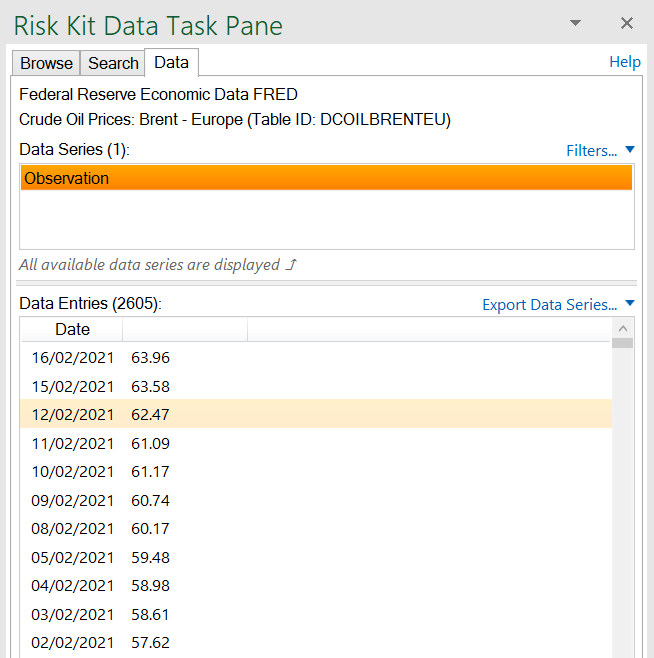Expand the Export Data Series dropdown arrow
Viewport: 654px width, 658px height.
tap(630, 303)
